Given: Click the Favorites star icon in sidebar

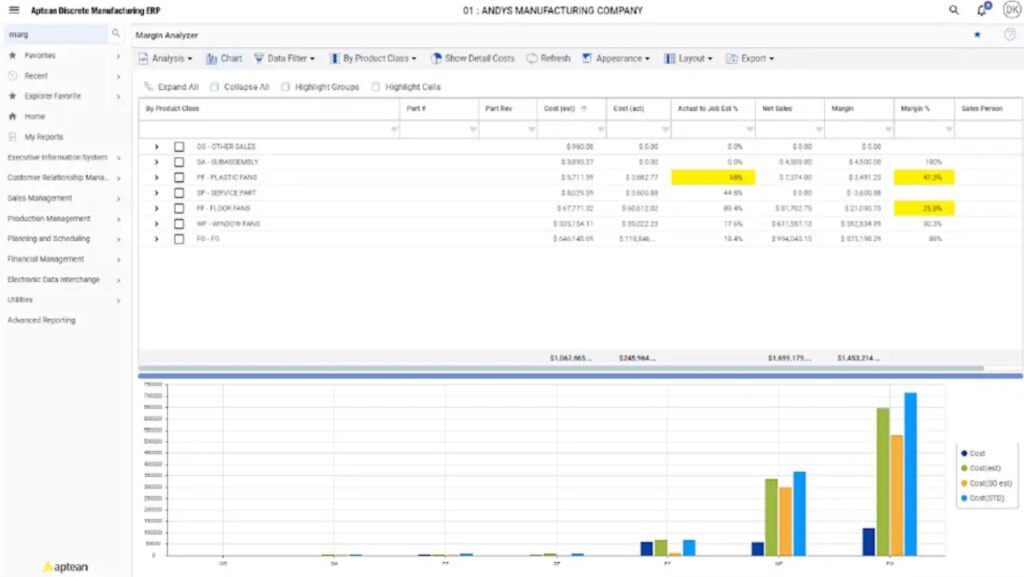Looking at the screenshot, I should 12,55.
